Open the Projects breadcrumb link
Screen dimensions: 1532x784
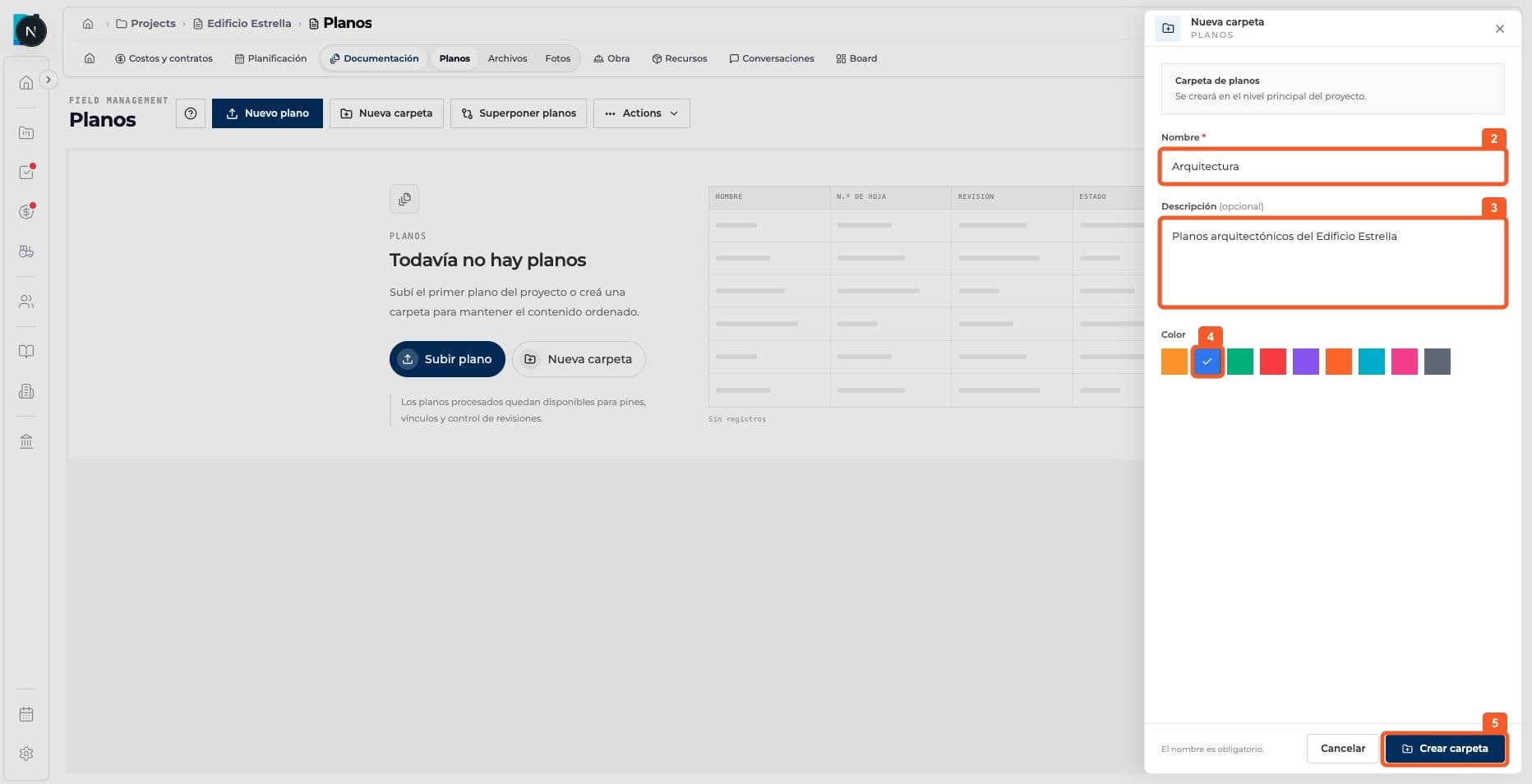tap(146, 23)
